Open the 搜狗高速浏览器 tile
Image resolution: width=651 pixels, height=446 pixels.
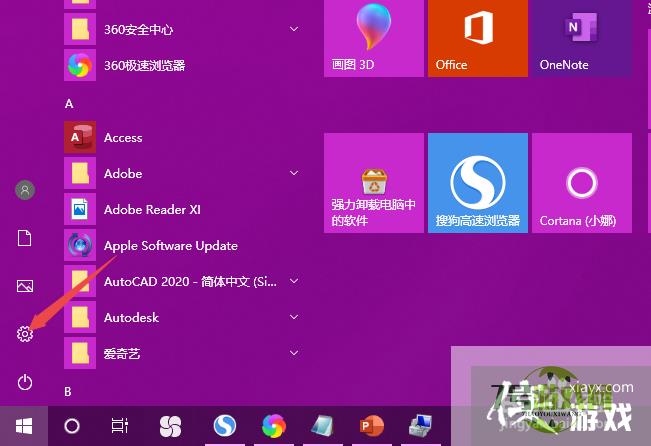(x=478, y=183)
